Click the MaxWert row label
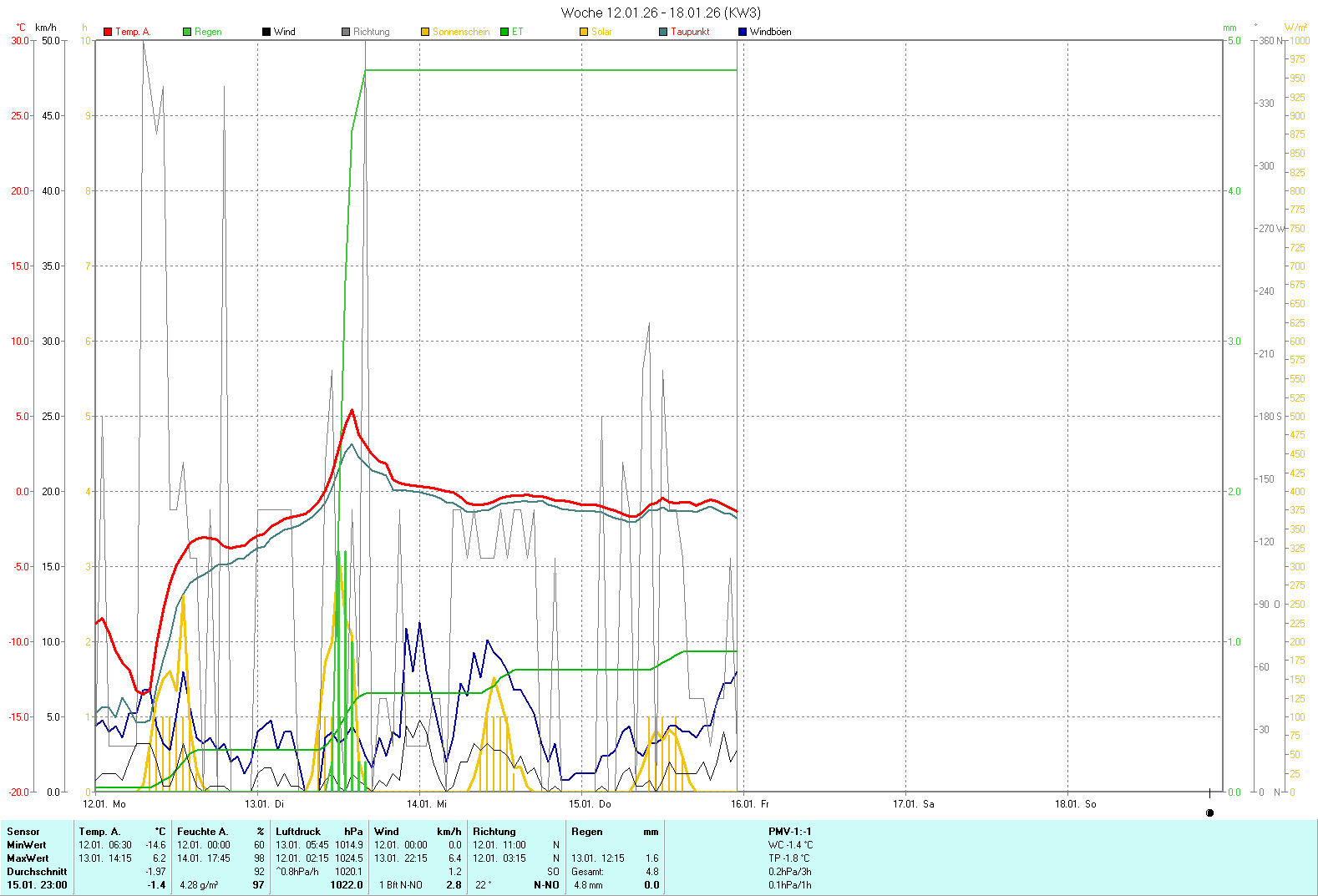Viewport: 1318px width, 896px height. click(x=28, y=858)
